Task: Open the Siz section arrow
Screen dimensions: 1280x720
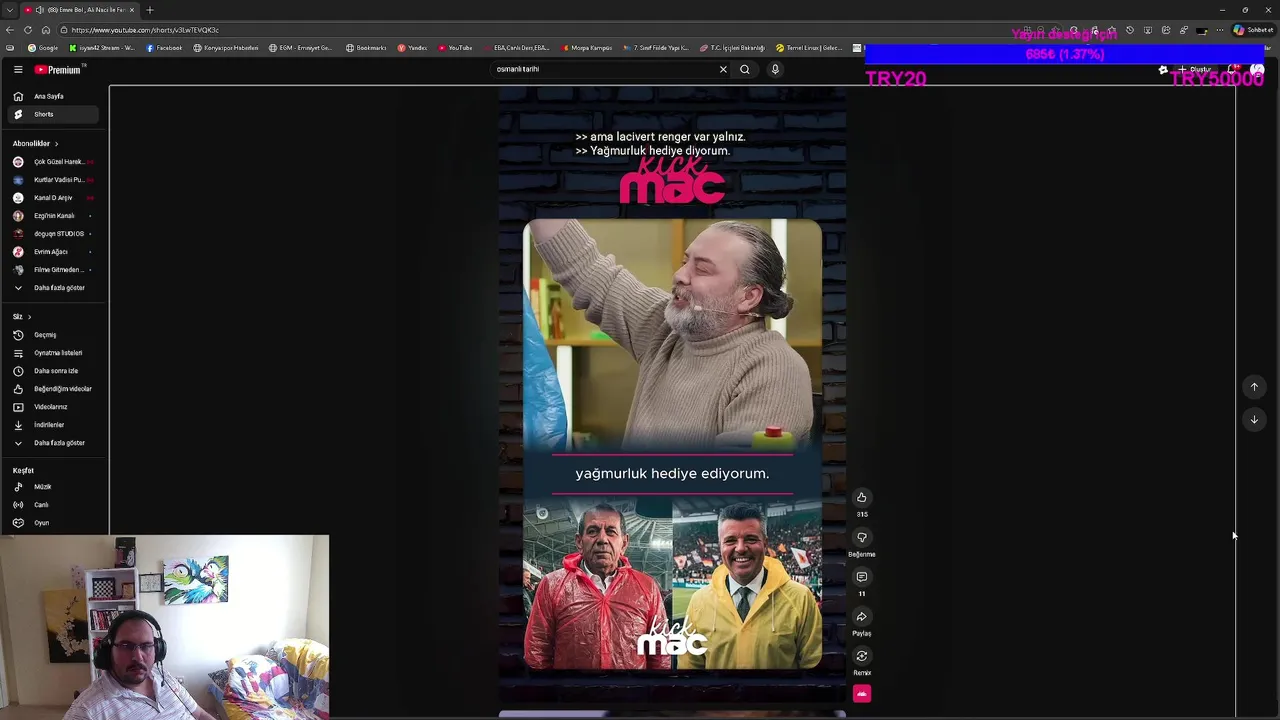Action: pyautogui.click(x=29, y=317)
